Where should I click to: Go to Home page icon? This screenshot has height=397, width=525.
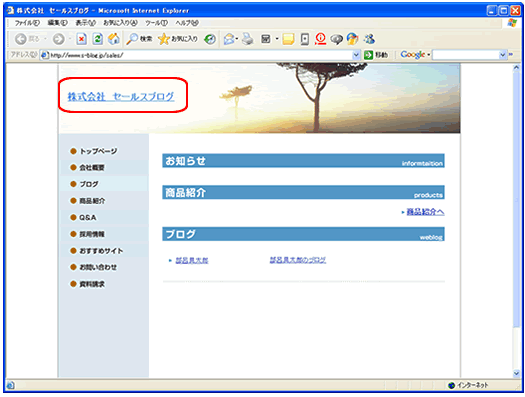[114, 39]
